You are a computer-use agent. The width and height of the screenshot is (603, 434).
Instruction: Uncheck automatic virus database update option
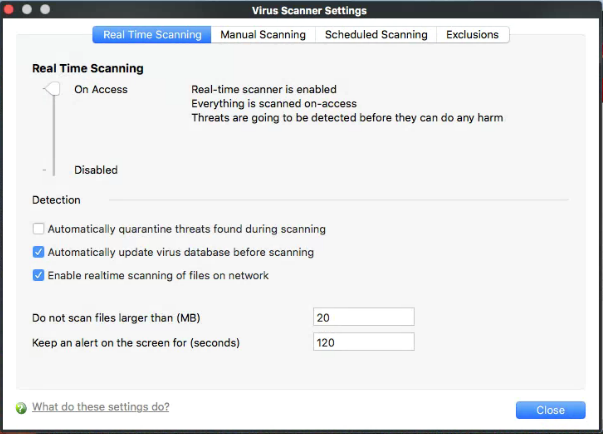(x=38, y=252)
